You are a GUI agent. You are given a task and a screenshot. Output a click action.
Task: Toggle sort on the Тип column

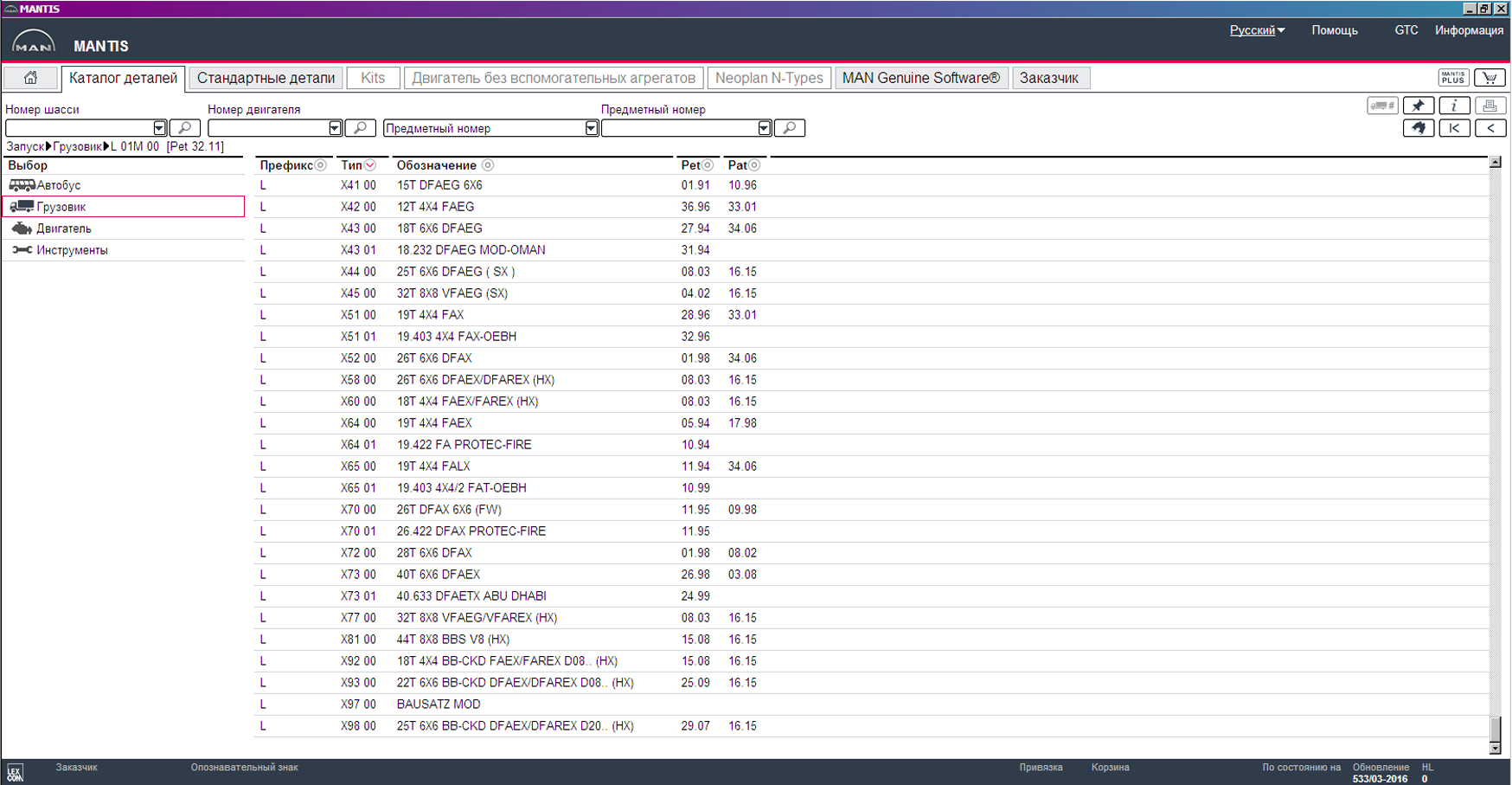pos(370,165)
